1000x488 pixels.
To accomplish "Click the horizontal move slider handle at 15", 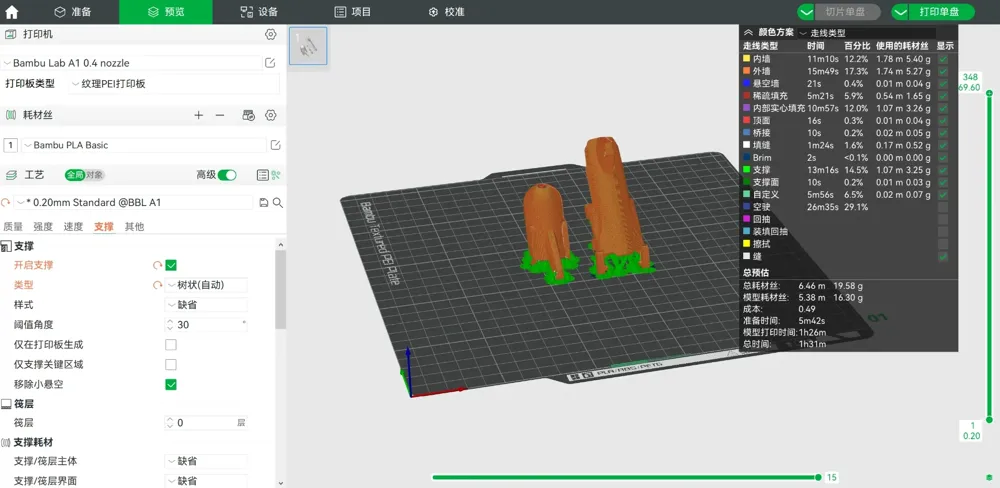I will tap(818, 477).
